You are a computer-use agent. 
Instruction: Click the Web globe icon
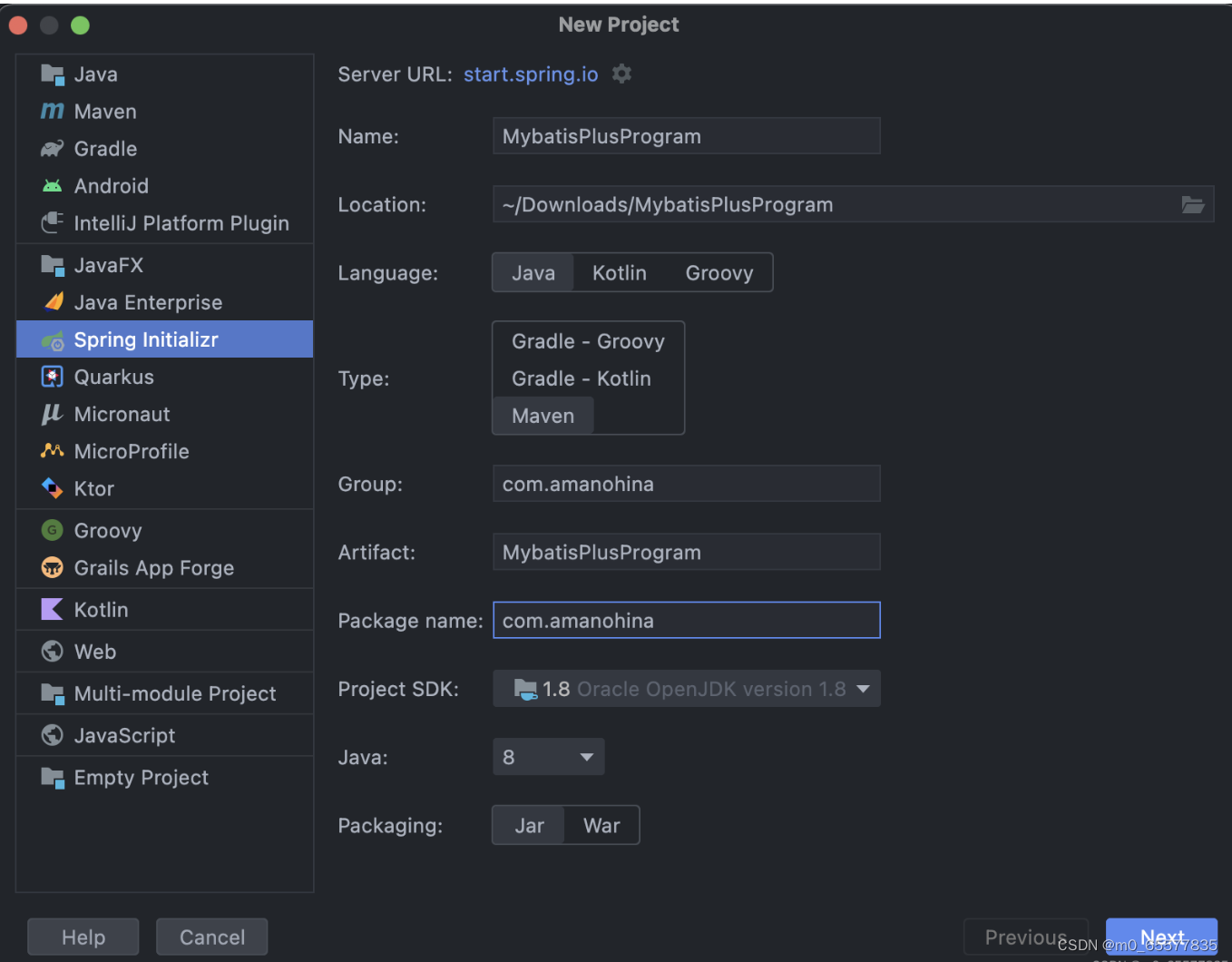(53, 652)
